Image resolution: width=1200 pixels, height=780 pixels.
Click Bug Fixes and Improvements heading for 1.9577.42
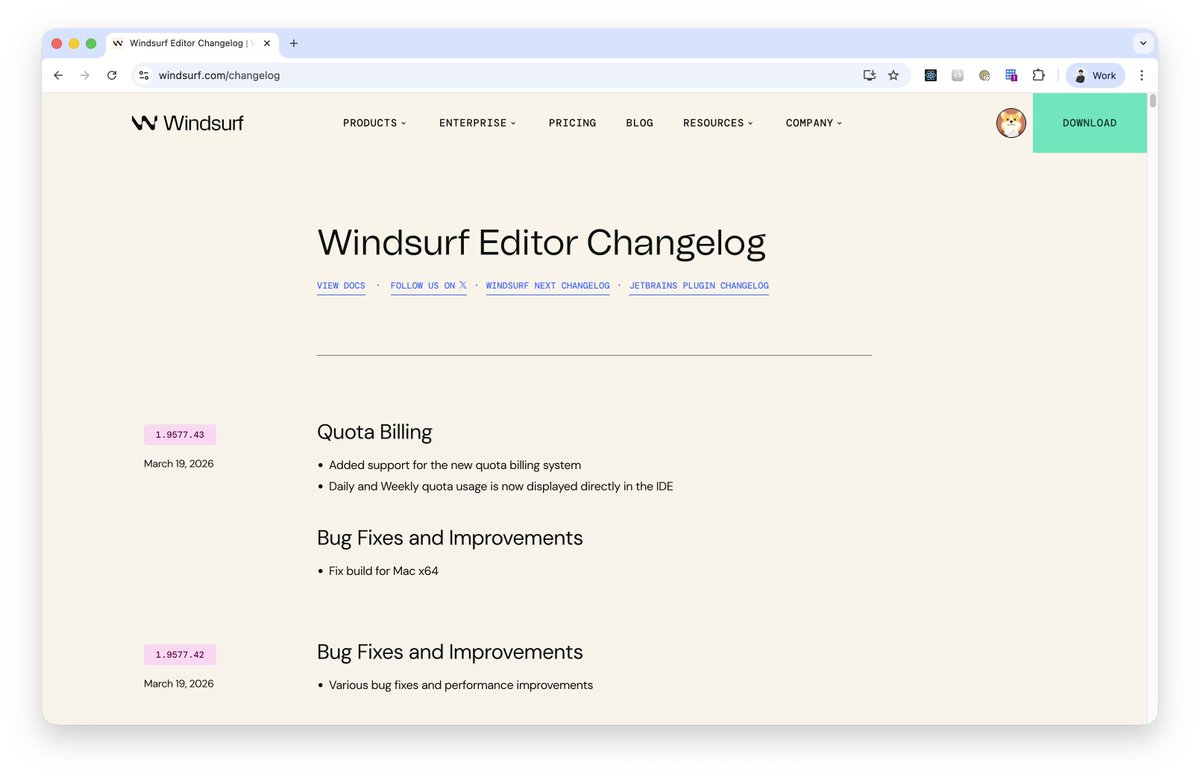(x=450, y=652)
